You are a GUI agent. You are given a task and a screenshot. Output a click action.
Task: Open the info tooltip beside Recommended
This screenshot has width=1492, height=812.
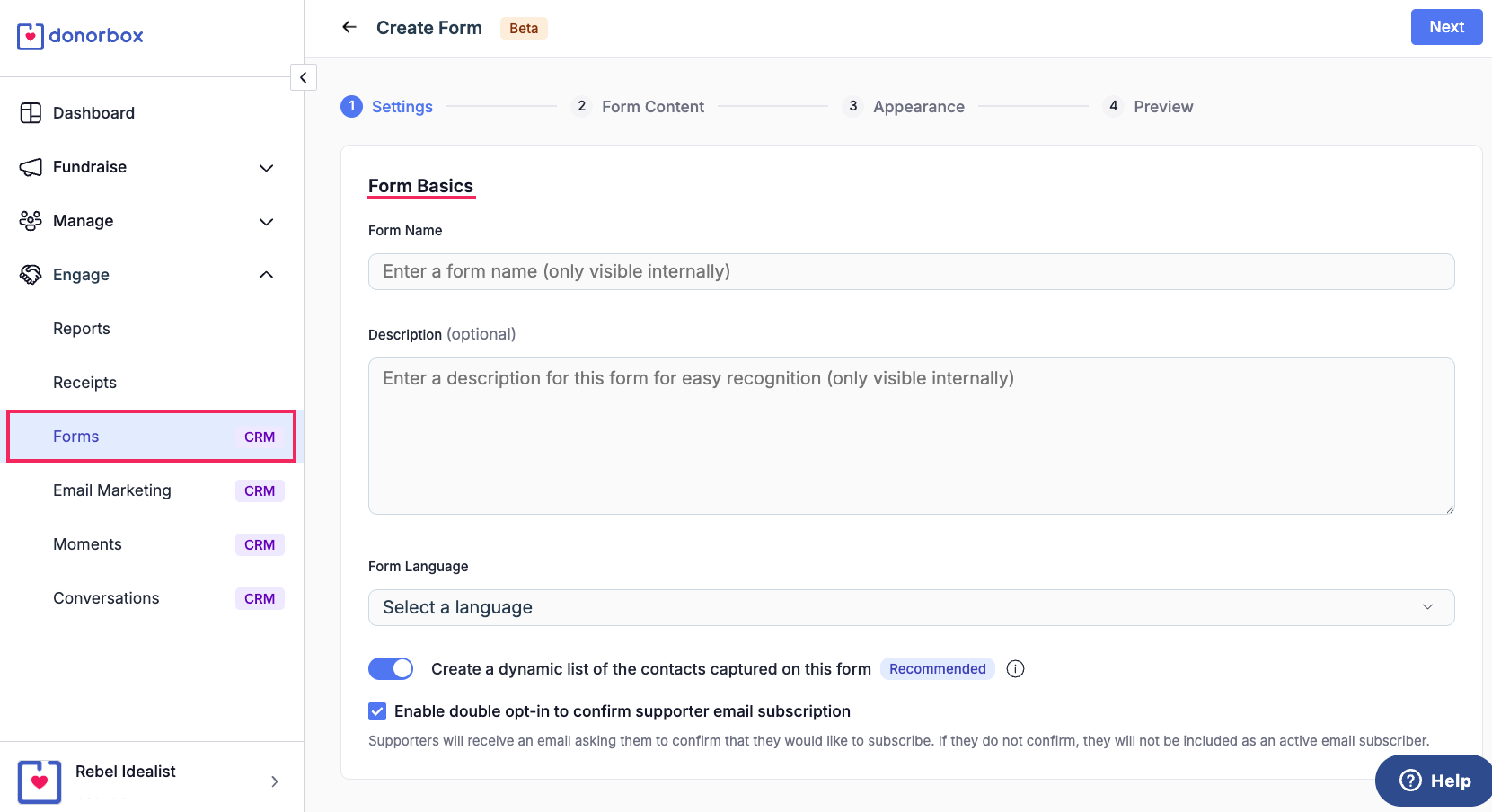coord(1015,669)
